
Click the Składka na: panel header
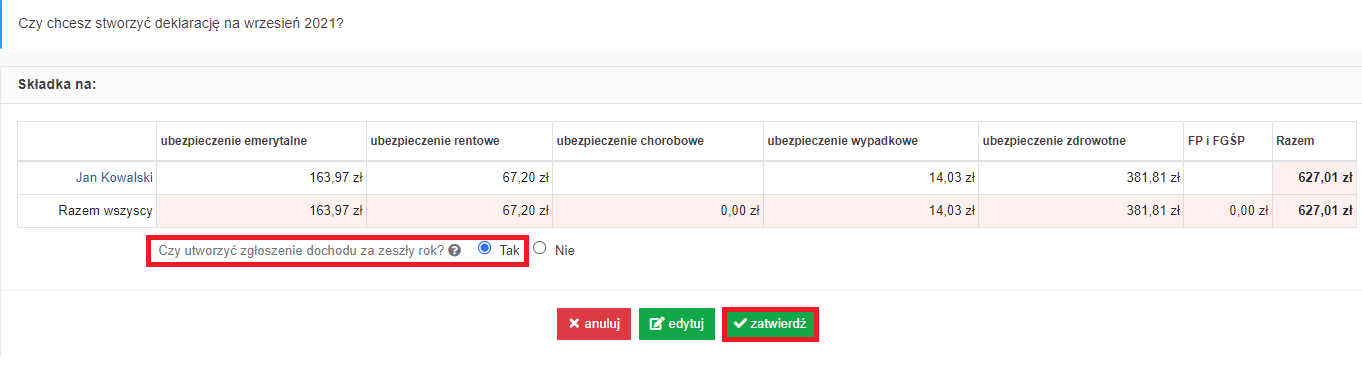point(57,85)
